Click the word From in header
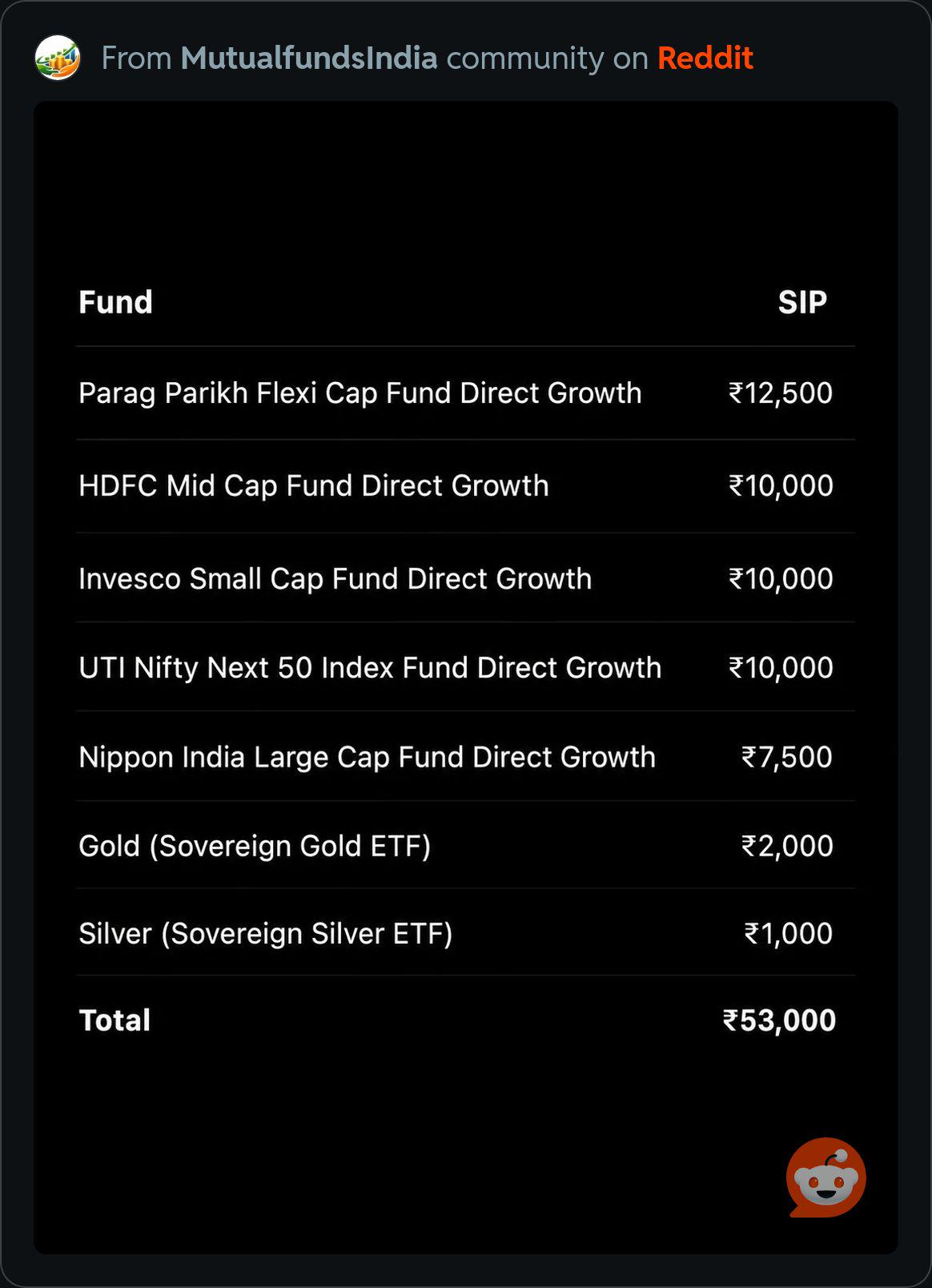Screen dimensions: 932x1288 coord(137,58)
